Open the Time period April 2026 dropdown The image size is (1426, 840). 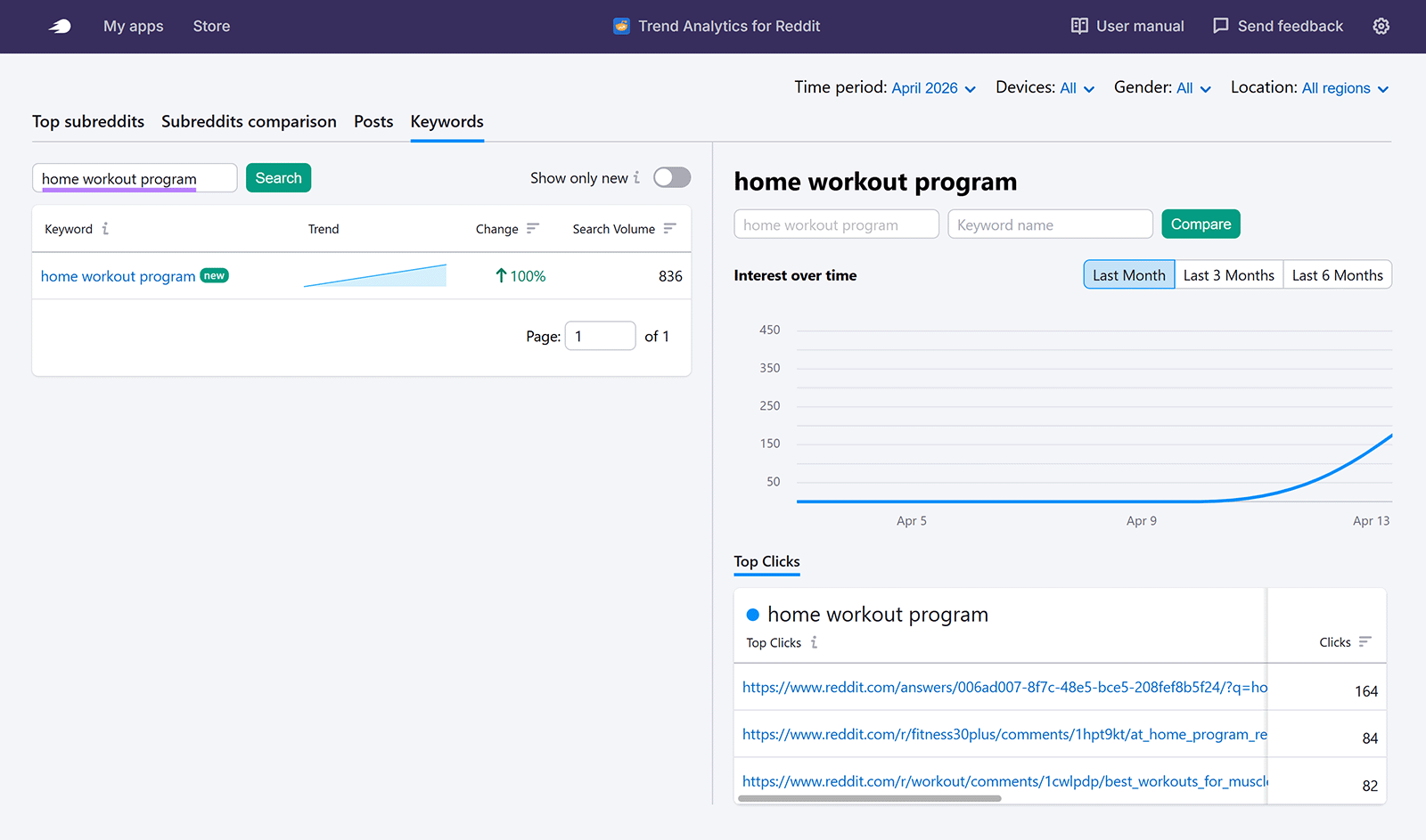click(x=933, y=88)
